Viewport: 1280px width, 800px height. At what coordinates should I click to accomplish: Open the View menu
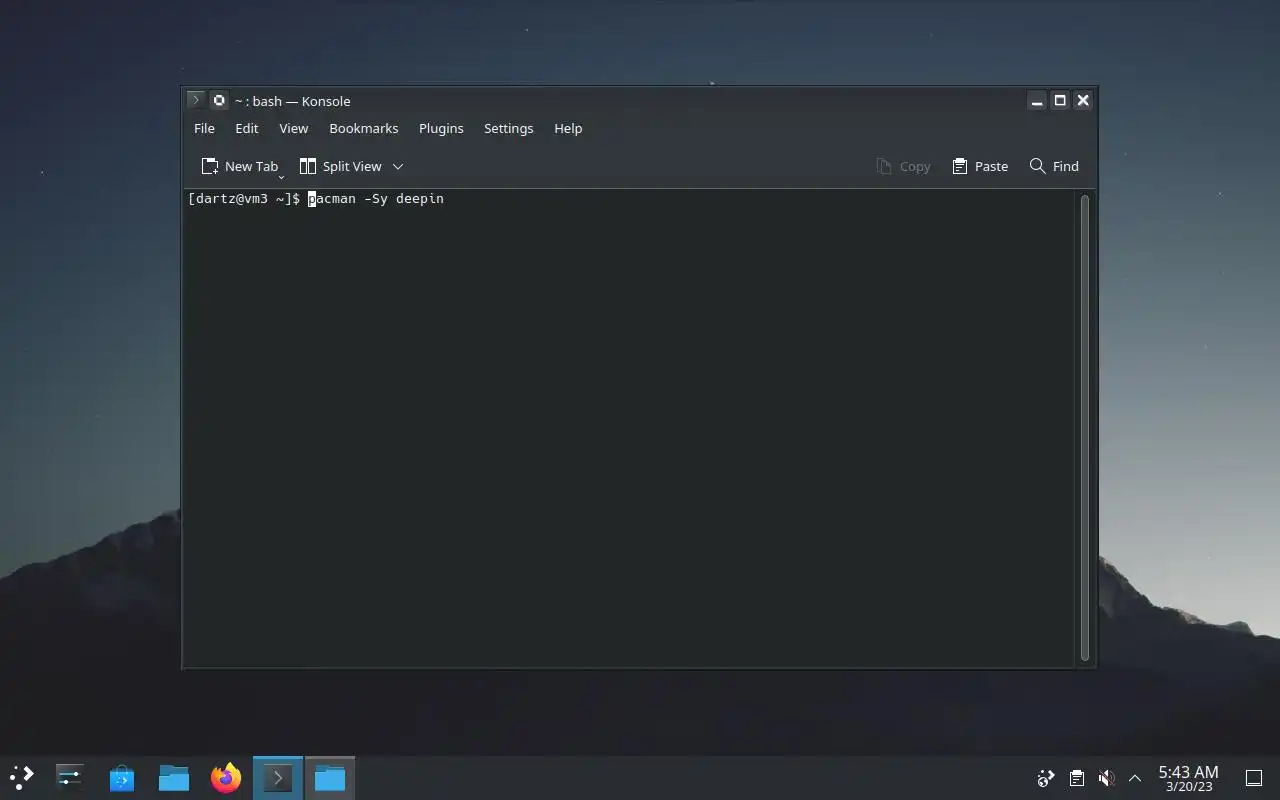click(x=293, y=128)
